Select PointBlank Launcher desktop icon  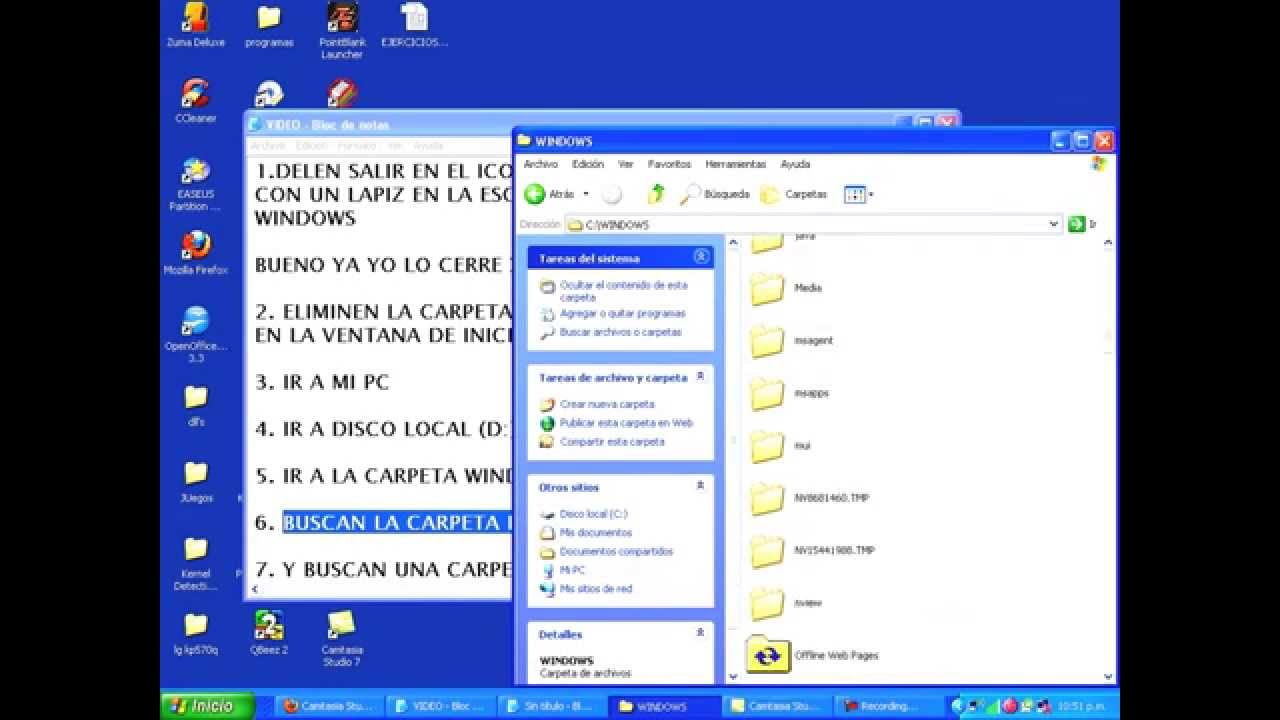pyautogui.click(x=342, y=31)
